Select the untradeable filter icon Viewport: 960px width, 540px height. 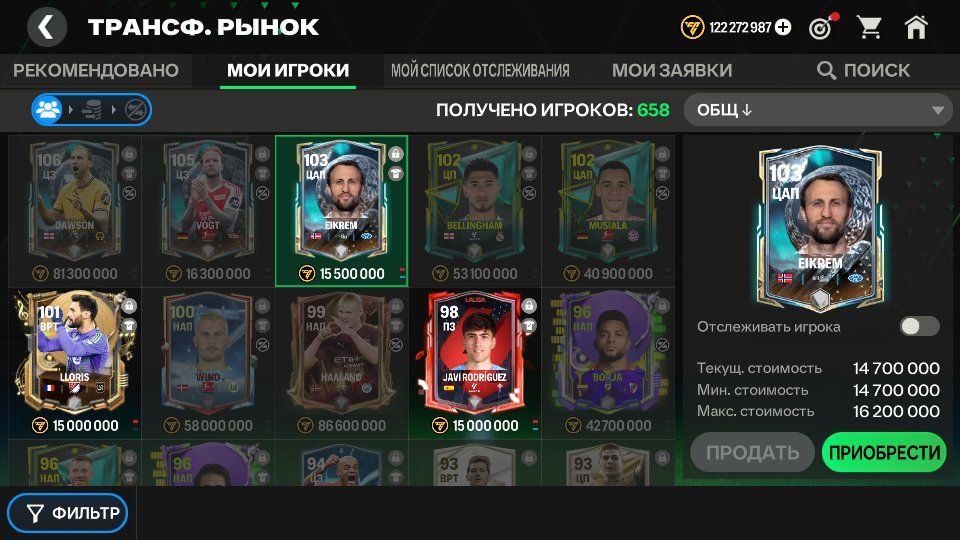coord(135,110)
